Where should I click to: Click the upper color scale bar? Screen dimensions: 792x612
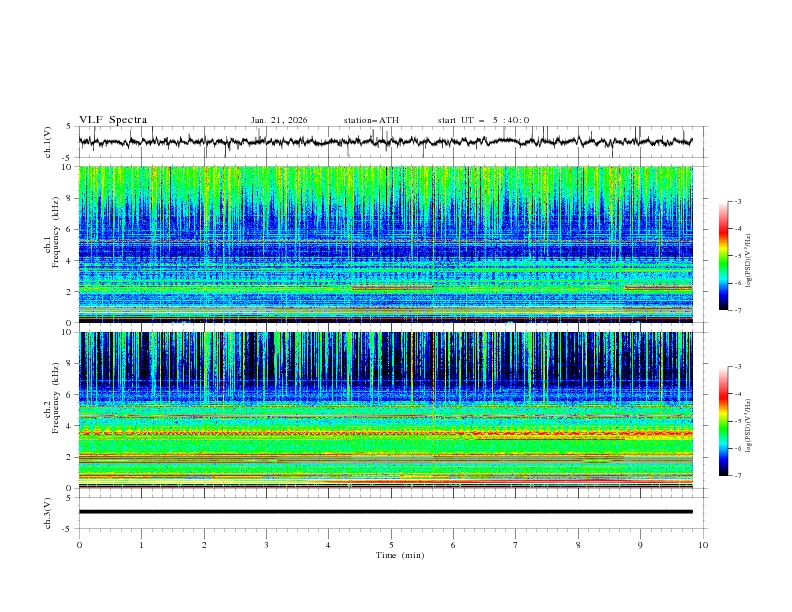723,256
